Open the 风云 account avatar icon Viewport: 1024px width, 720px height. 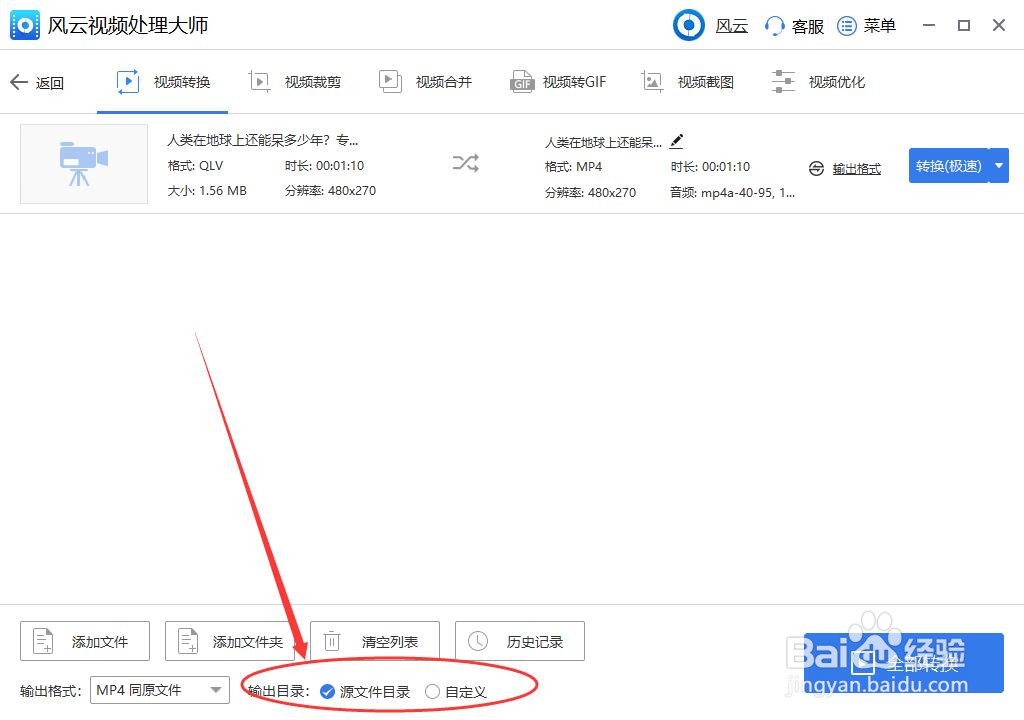tap(688, 25)
